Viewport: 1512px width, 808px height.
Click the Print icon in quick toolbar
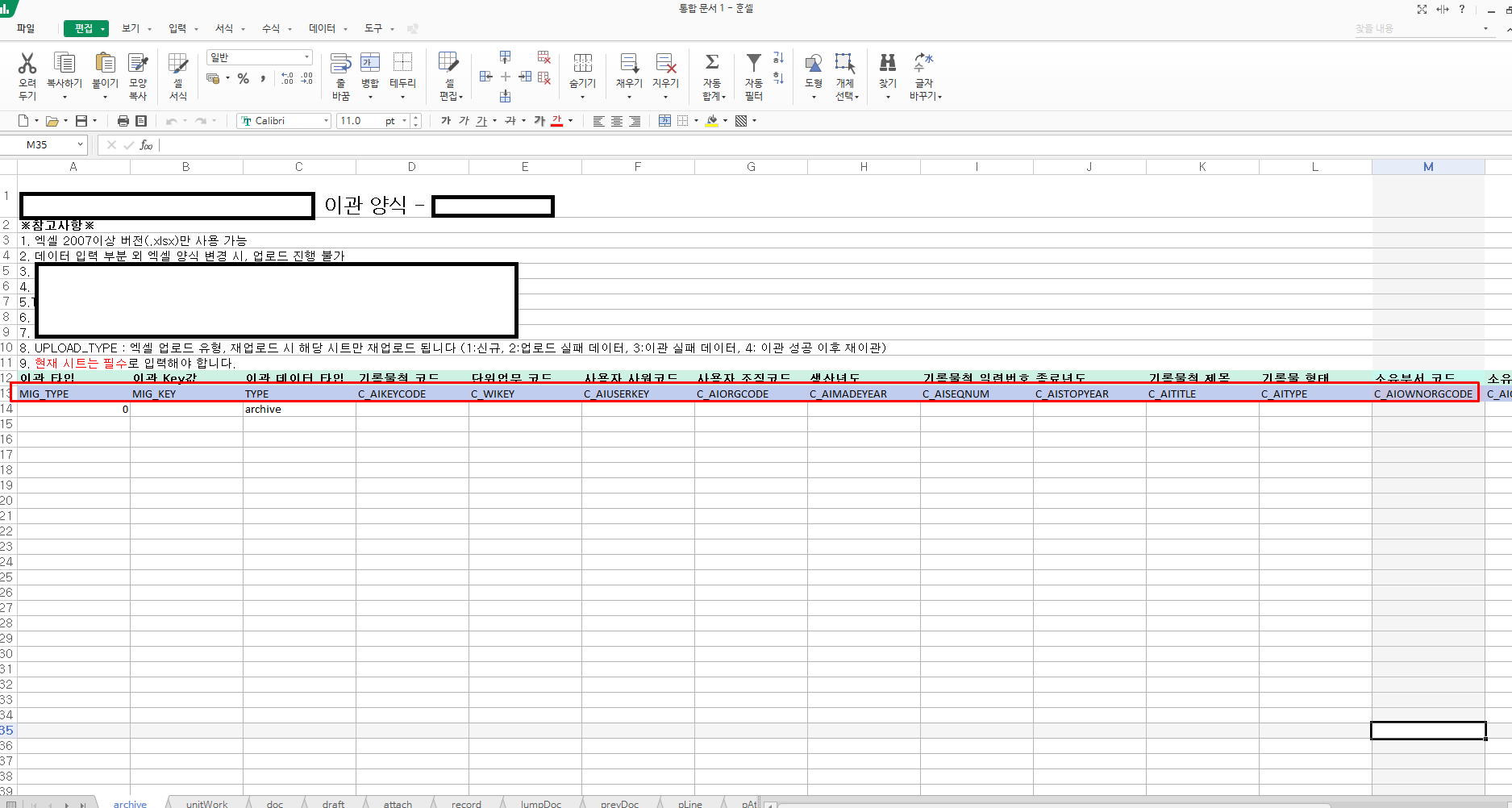point(123,121)
